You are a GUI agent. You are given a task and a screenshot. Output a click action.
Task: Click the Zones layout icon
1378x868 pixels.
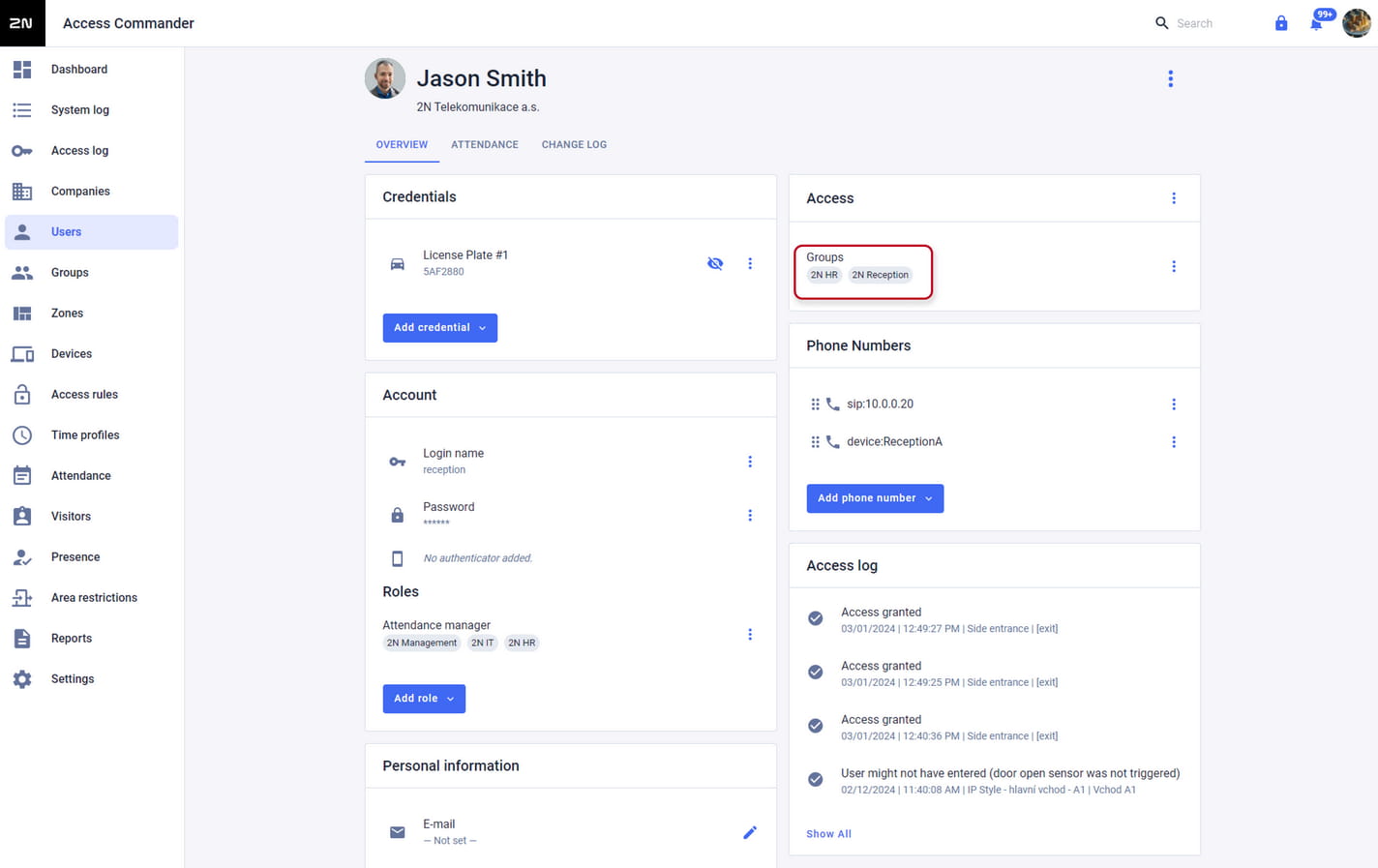22,314
